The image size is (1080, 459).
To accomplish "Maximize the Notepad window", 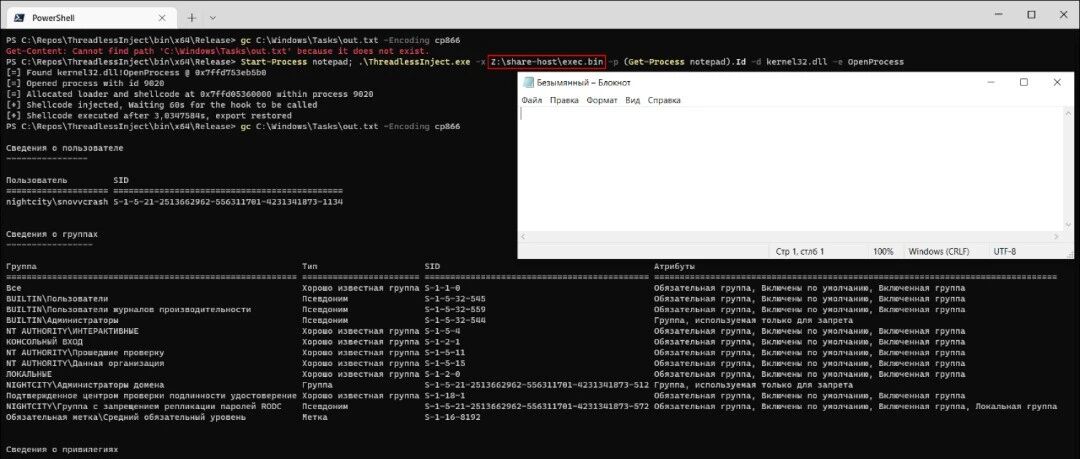I will [1024, 82].
